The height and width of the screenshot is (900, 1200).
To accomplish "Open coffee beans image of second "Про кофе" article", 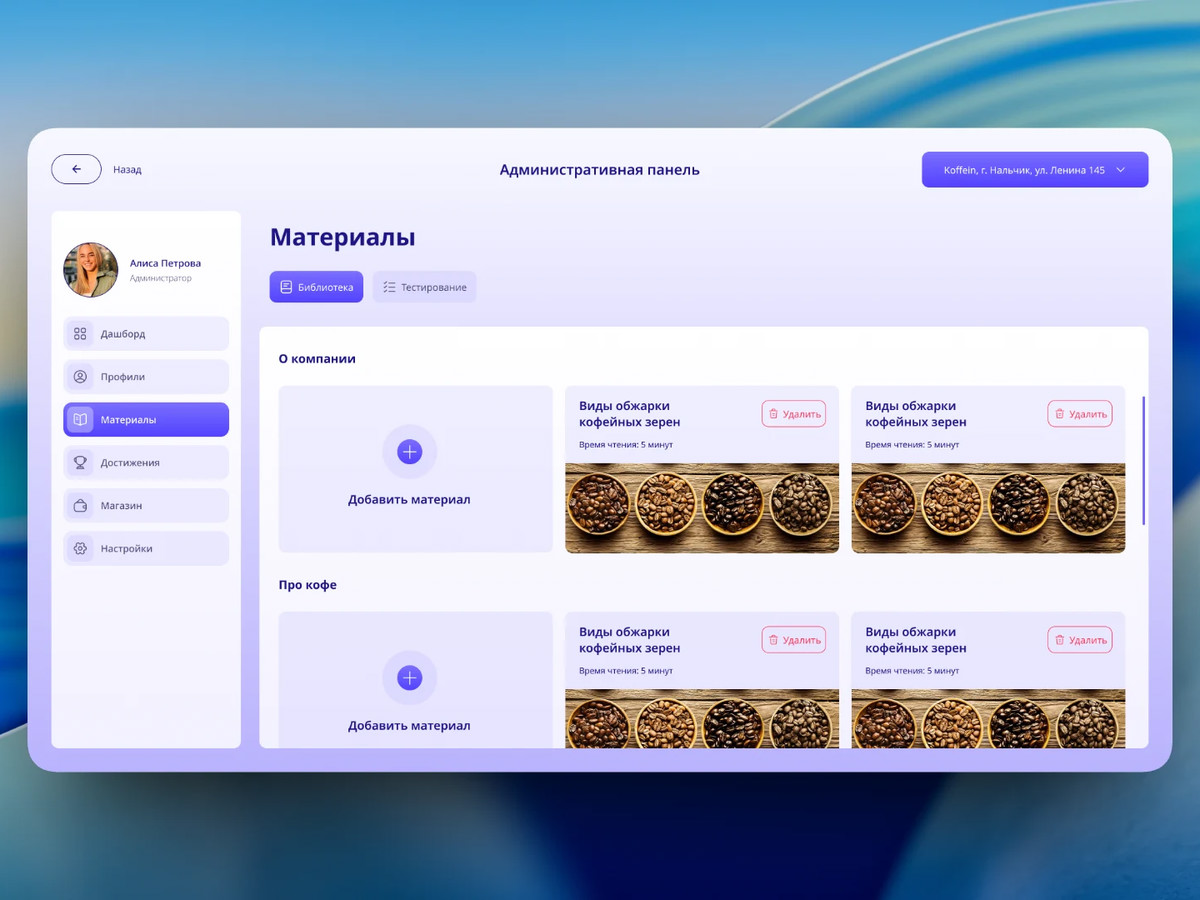I will point(988,719).
